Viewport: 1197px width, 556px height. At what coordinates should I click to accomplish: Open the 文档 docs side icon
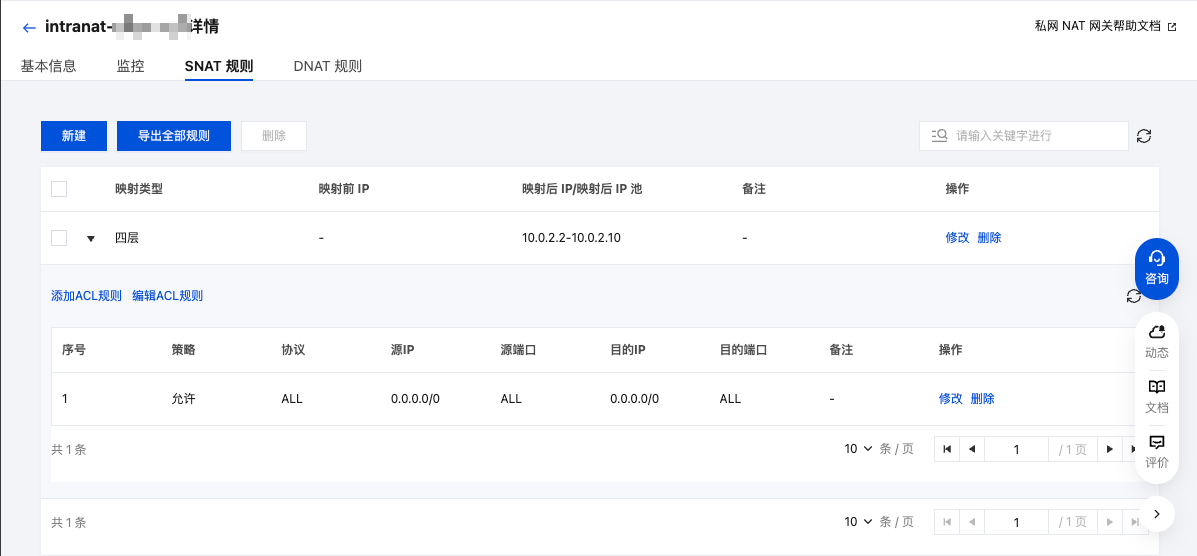(x=1156, y=396)
